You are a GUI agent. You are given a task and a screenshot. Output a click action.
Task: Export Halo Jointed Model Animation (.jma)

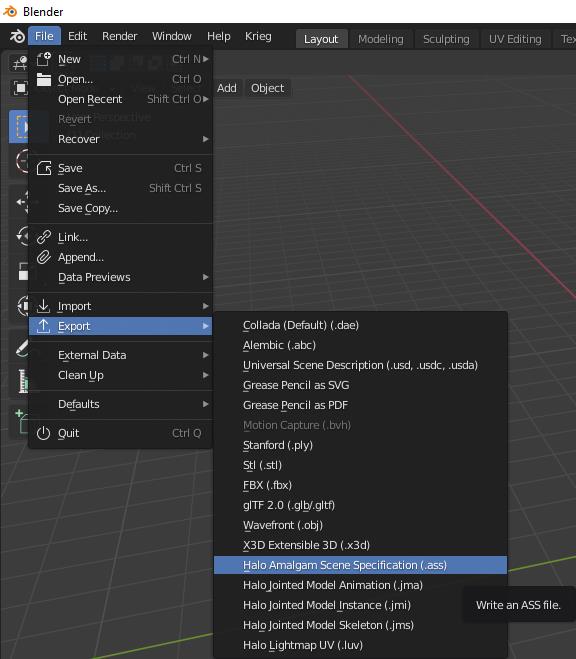click(x=360, y=585)
